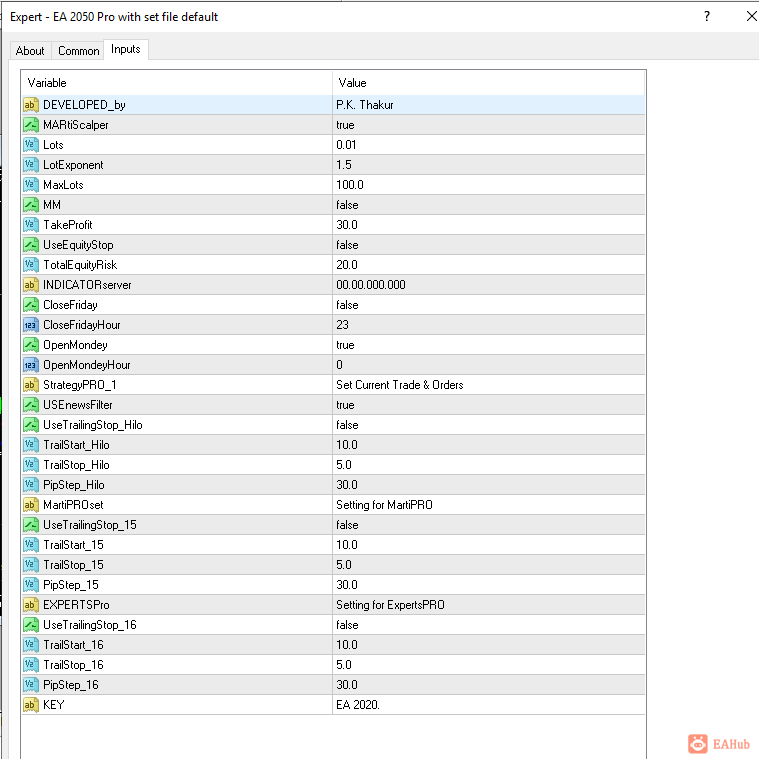The height and width of the screenshot is (759, 759).
Task: Edit MaxLots value 100.0
Action: [488, 185]
